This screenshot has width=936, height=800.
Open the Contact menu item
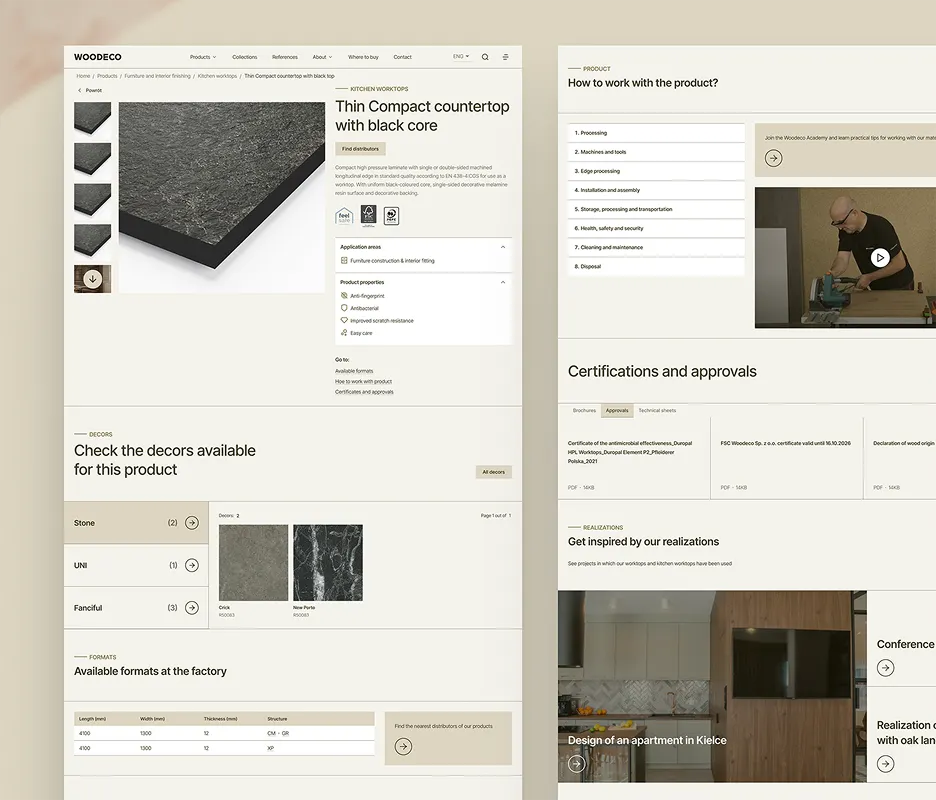(x=402, y=57)
